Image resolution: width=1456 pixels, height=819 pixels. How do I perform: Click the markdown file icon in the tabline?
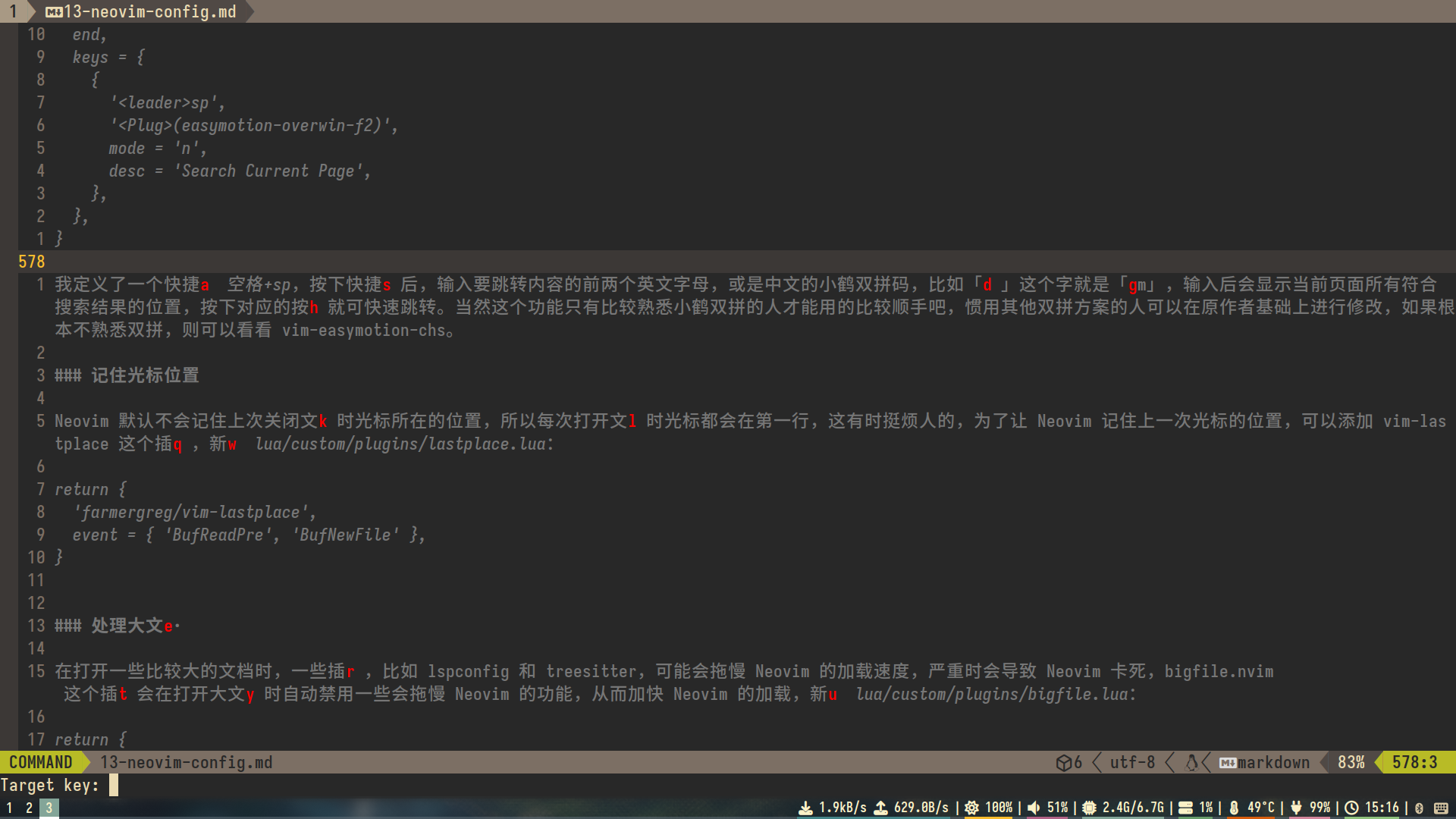54,12
